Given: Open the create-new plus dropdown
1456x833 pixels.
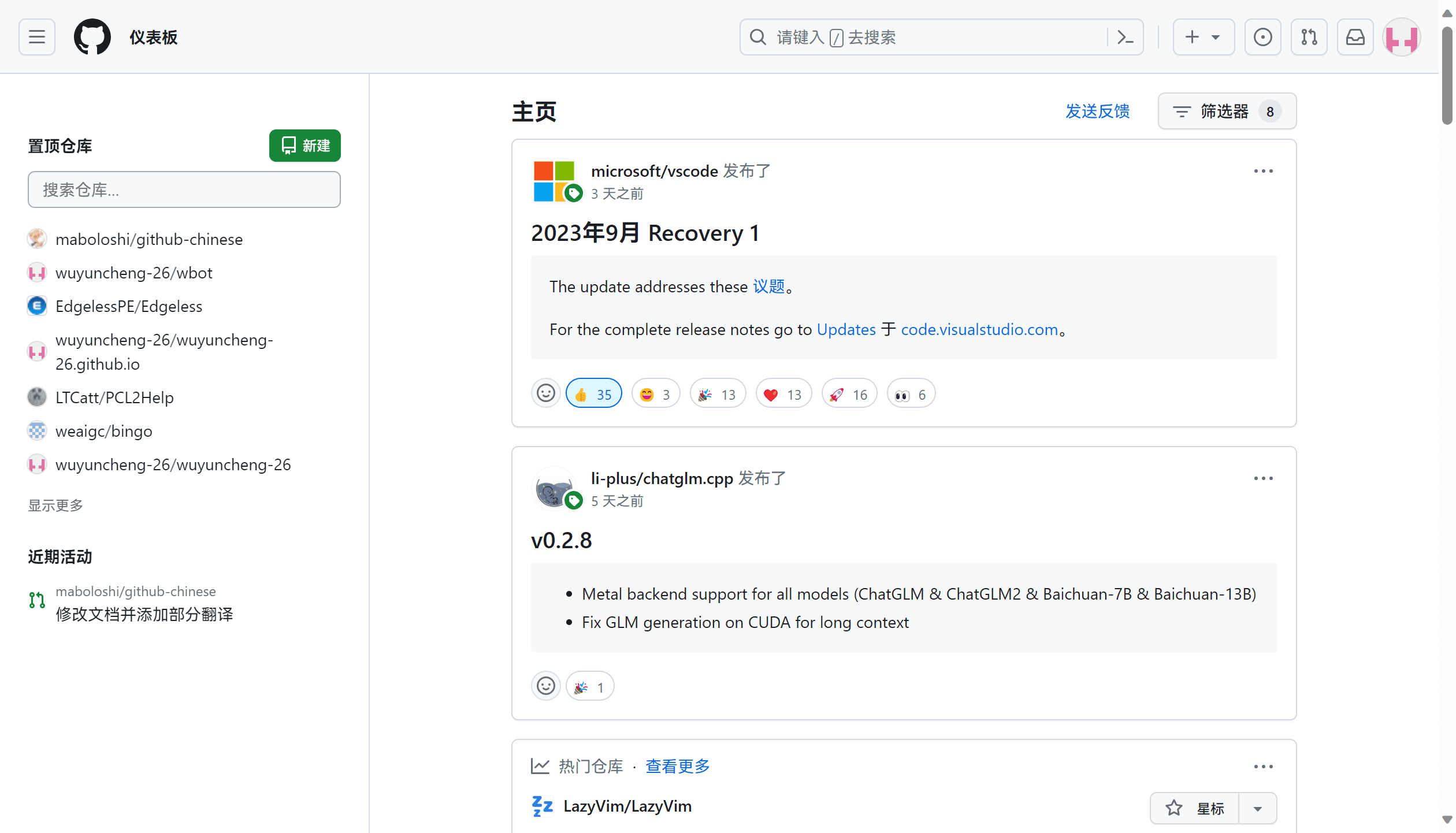Looking at the screenshot, I should (x=1204, y=36).
